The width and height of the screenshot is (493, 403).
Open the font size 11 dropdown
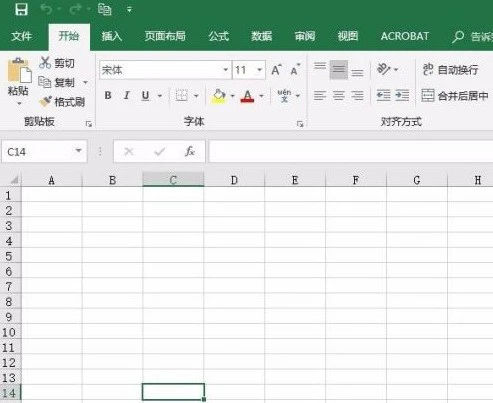coord(259,70)
